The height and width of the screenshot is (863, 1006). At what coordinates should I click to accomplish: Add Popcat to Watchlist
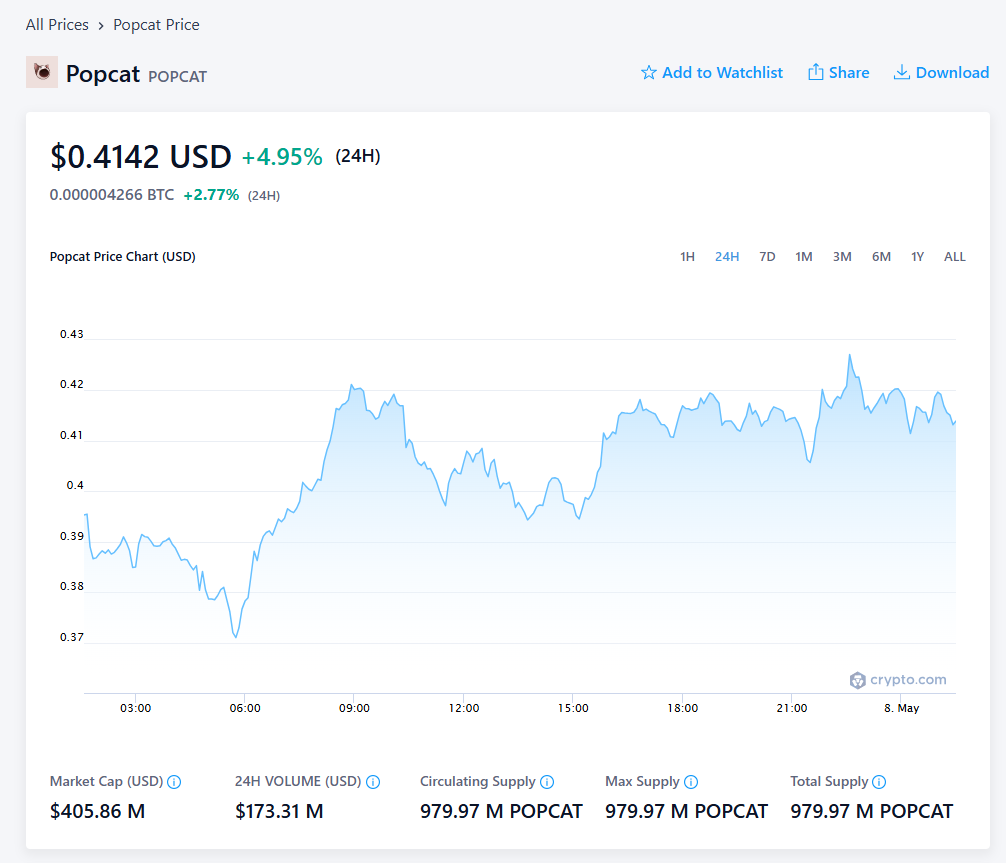[722, 73]
